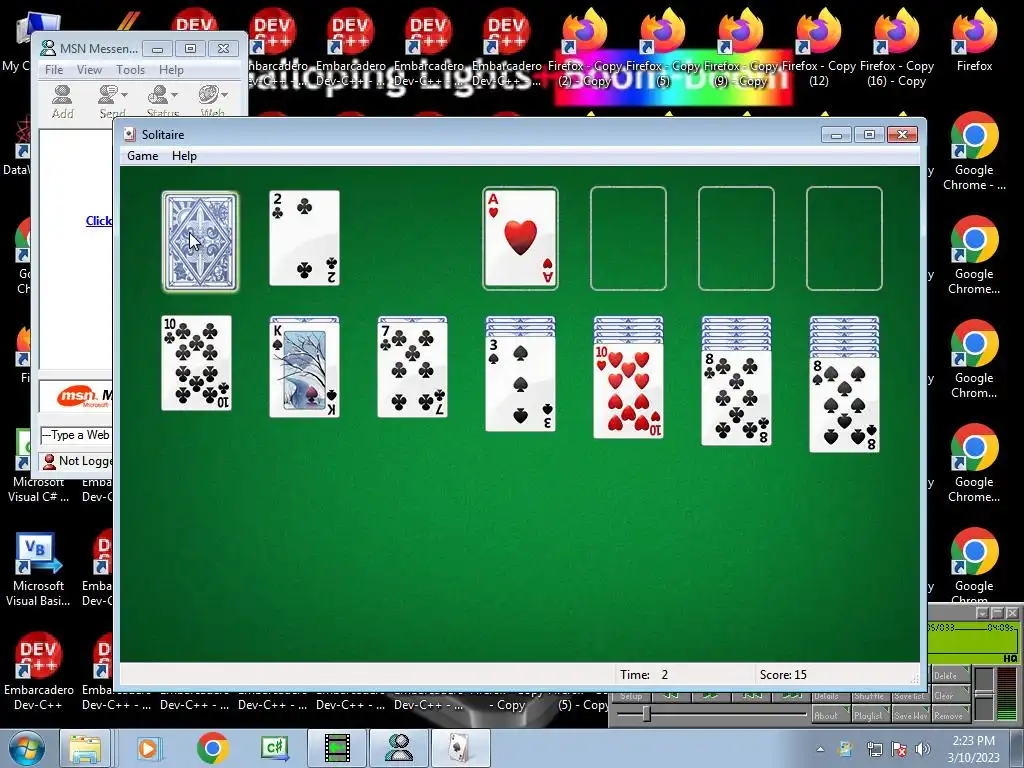Click the 'Not Logged' status in MSN Messenger

(77, 461)
